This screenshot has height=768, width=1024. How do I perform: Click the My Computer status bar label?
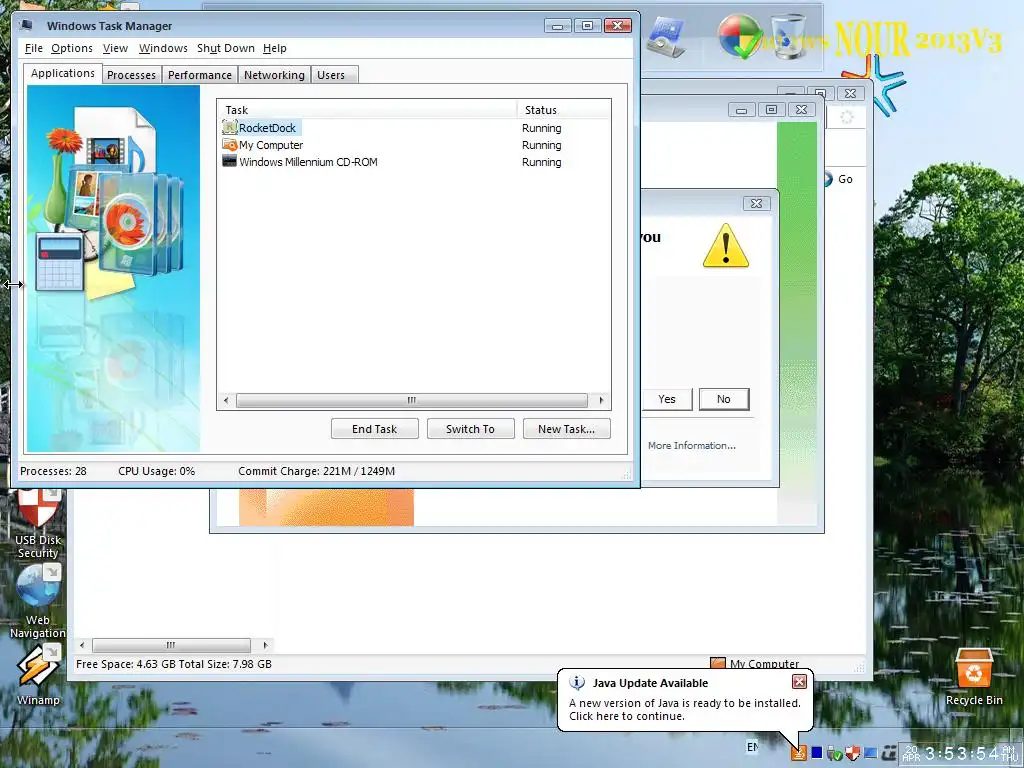764,664
